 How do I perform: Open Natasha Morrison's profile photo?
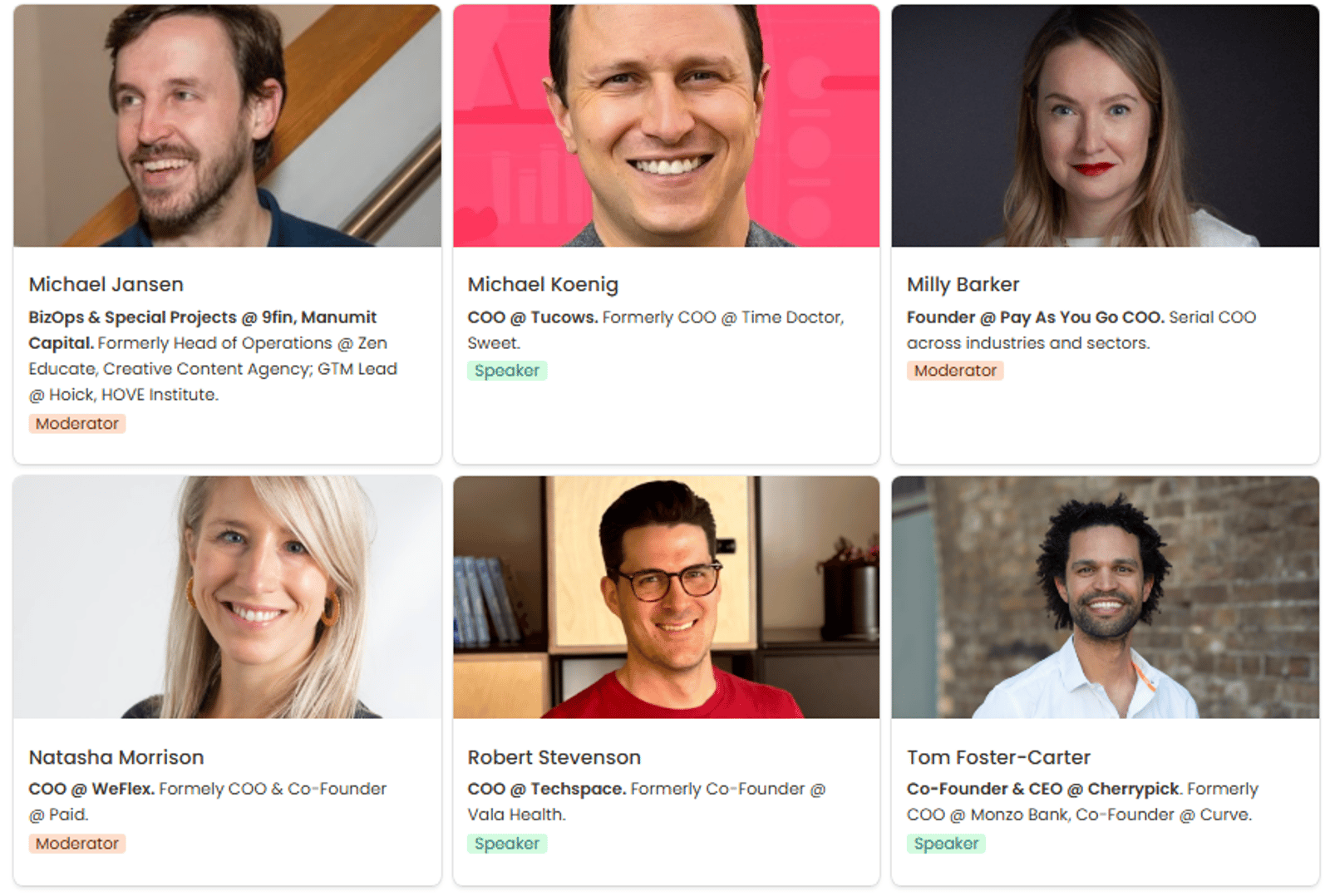coord(227,597)
